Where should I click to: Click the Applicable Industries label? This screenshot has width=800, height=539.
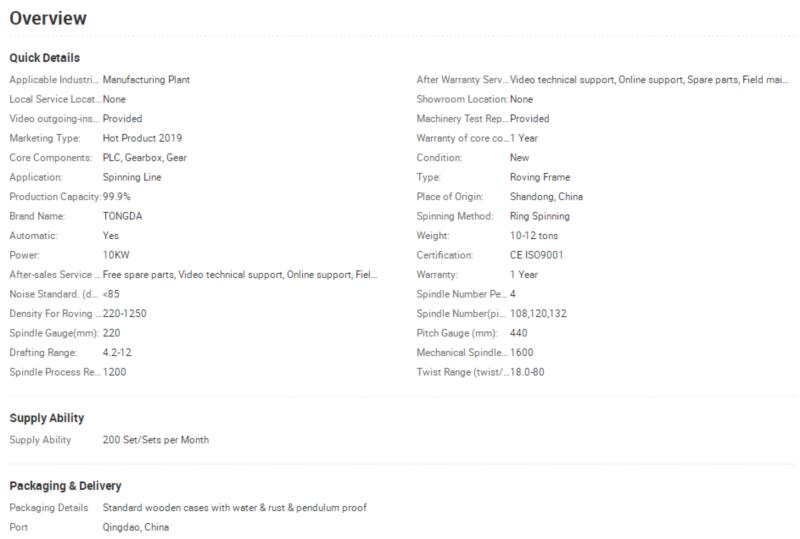pyautogui.click(x=54, y=80)
